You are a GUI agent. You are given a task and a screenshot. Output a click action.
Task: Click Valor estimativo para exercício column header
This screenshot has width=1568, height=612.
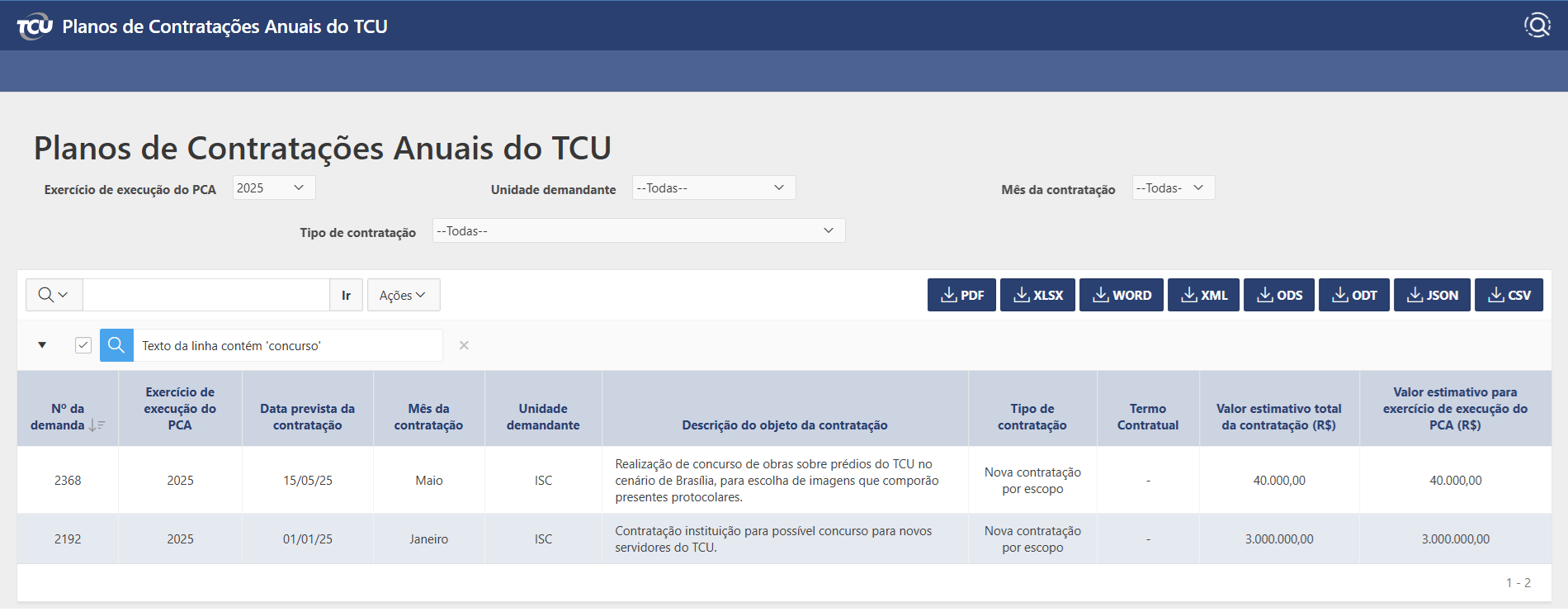tap(1456, 408)
